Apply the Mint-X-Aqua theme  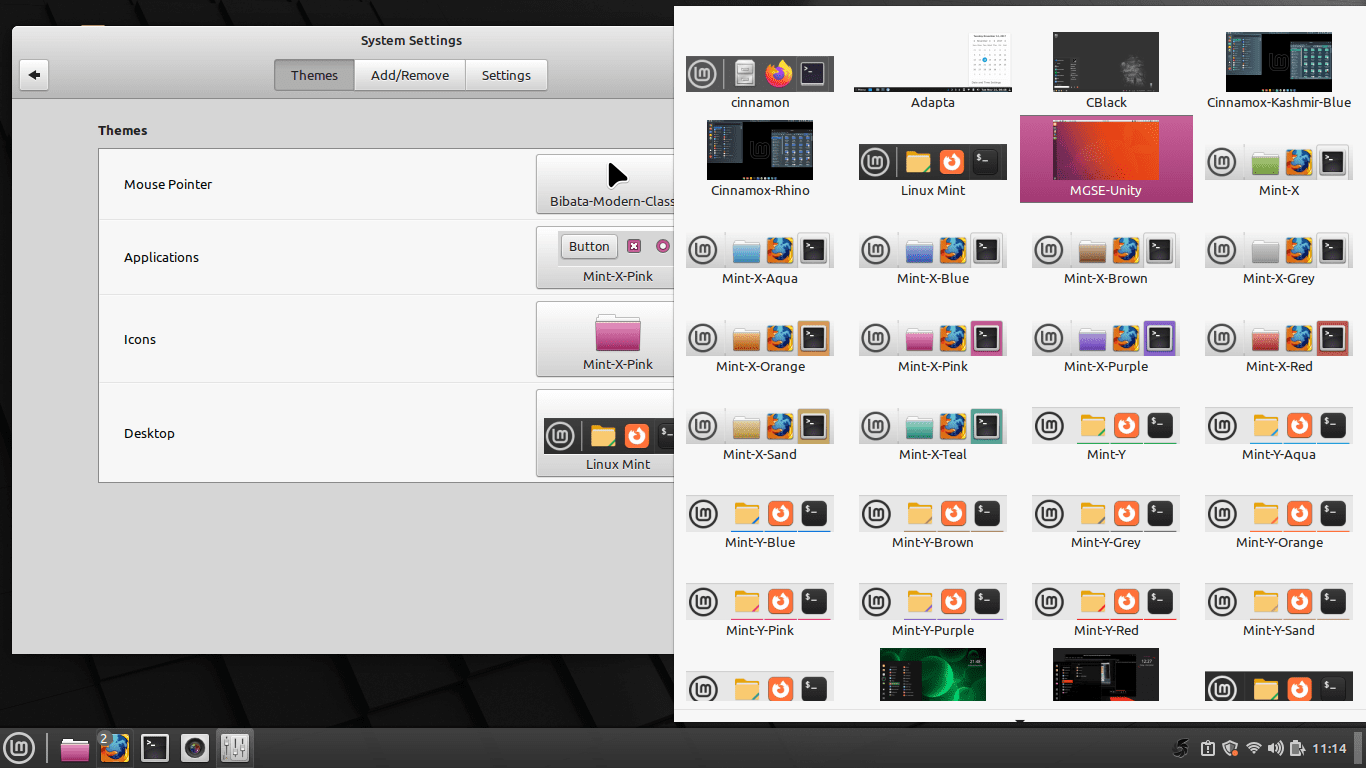coord(760,258)
